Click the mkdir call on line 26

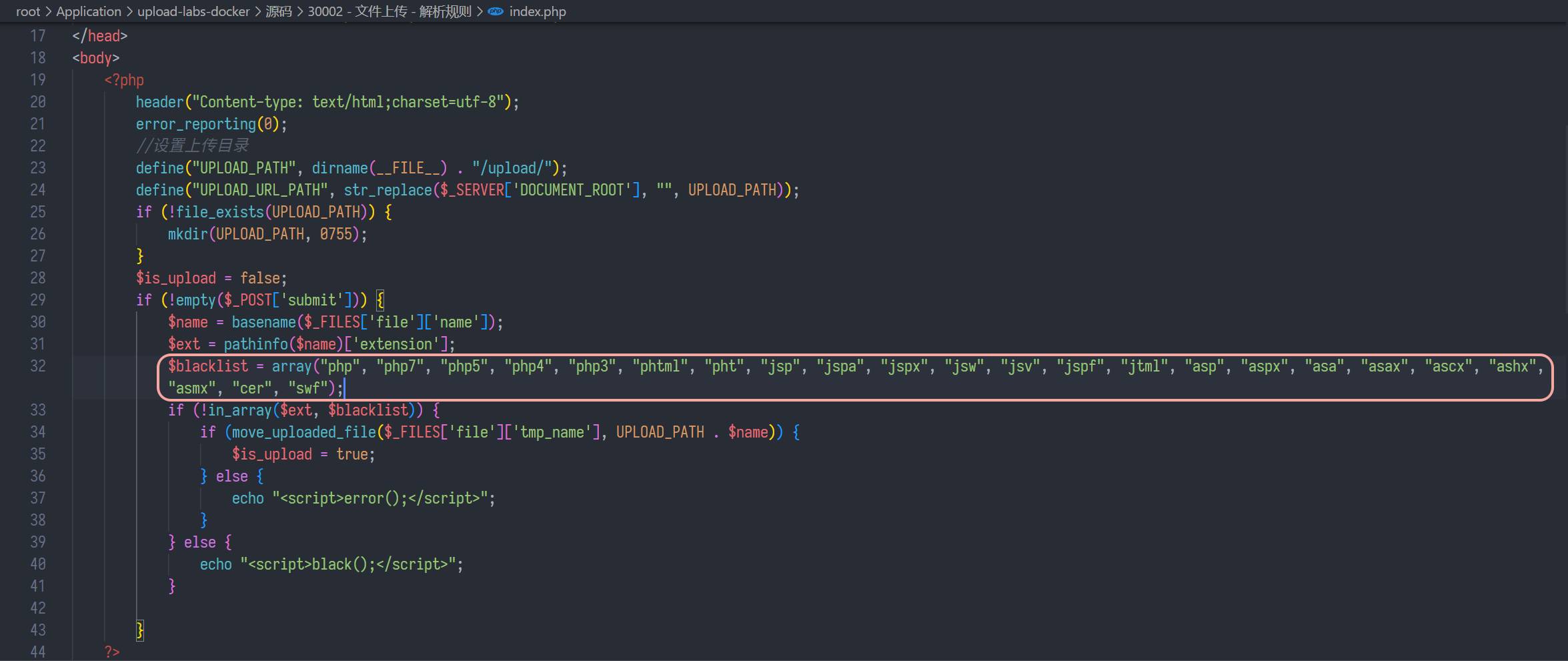tap(187, 234)
